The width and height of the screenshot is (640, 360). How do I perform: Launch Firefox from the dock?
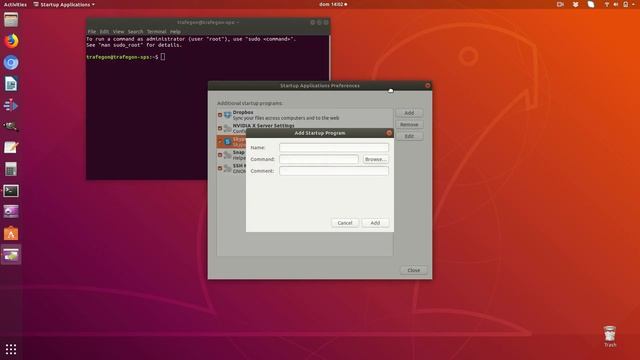pyautogui.click(x=11, y=41)
